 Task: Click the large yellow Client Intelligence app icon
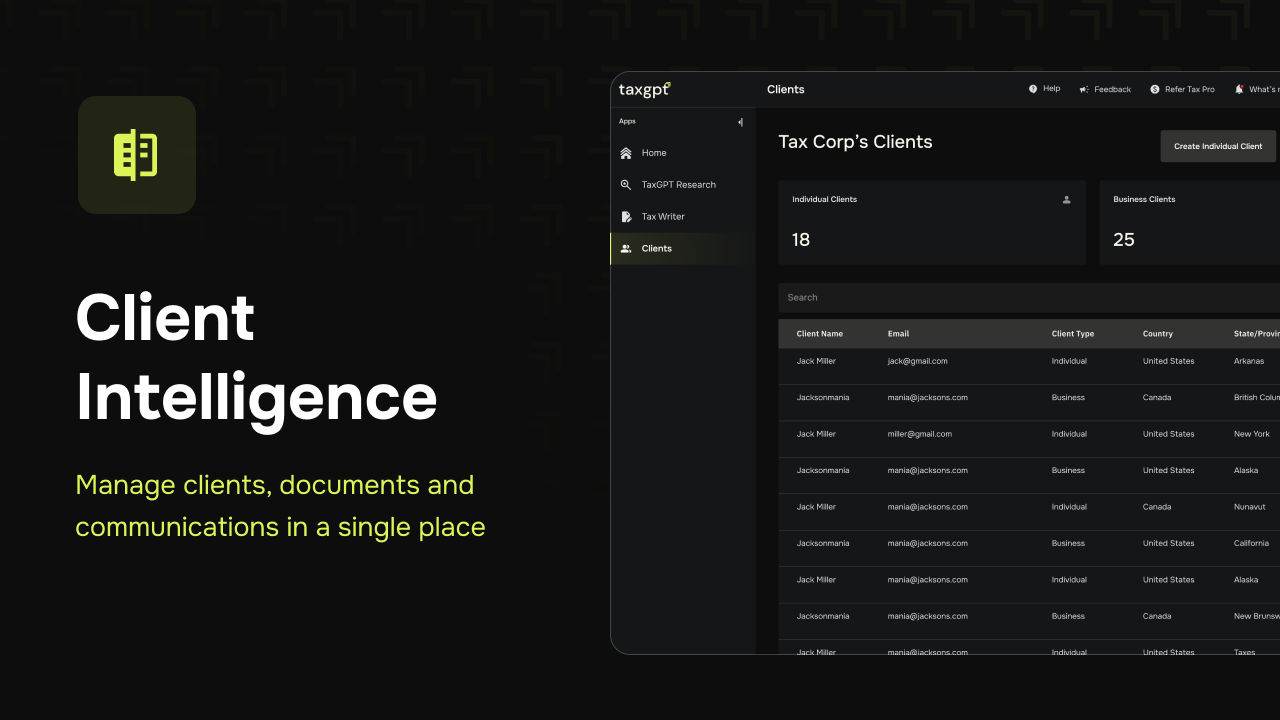[137, 155]
